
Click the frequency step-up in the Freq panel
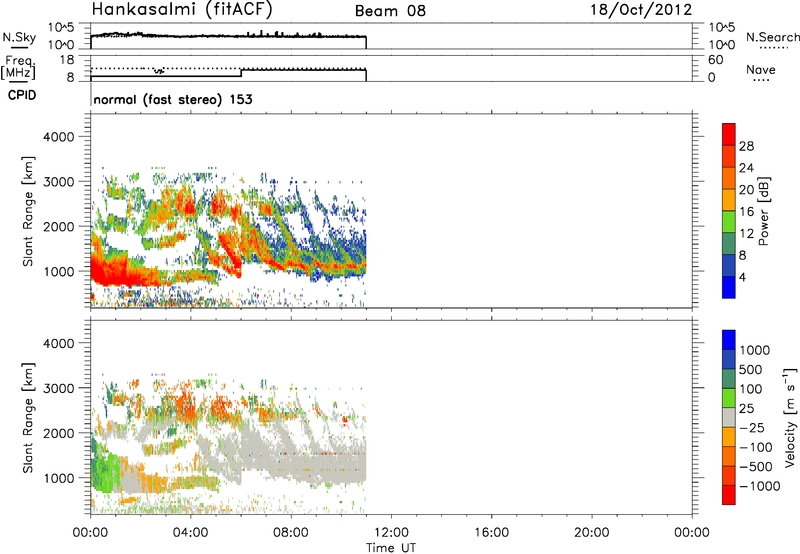[241, 73]
